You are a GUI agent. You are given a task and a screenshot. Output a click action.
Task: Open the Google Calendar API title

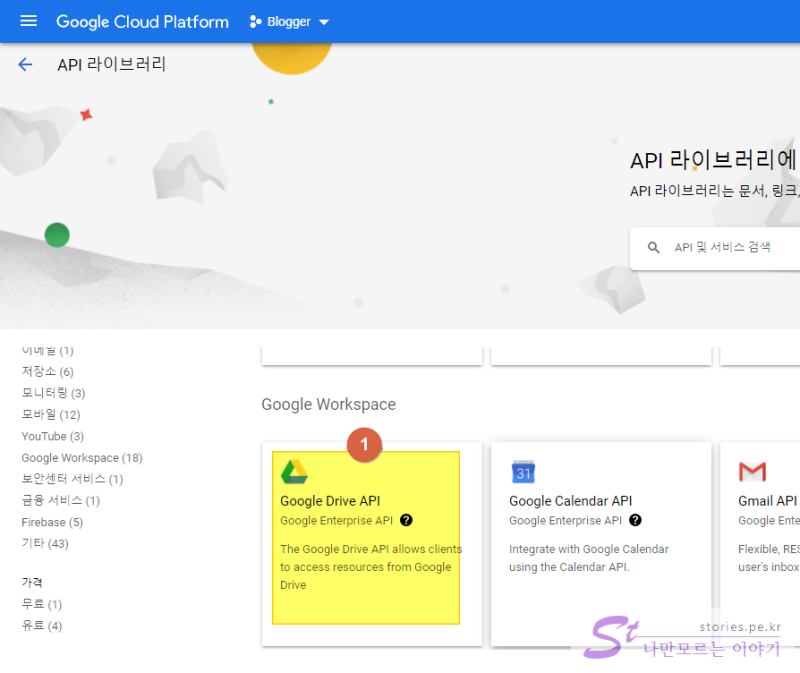(x=570, y=501)
